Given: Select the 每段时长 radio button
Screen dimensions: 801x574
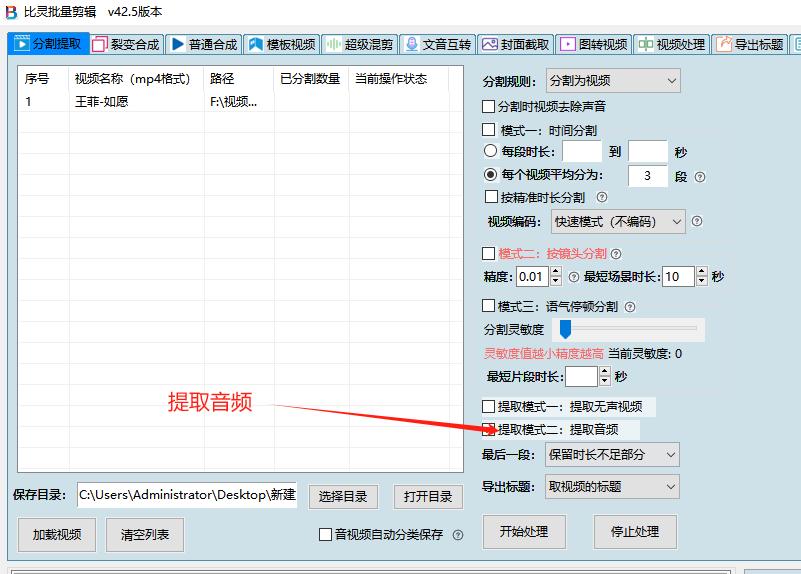Looking at the screenshot, I should click(490, 151).
